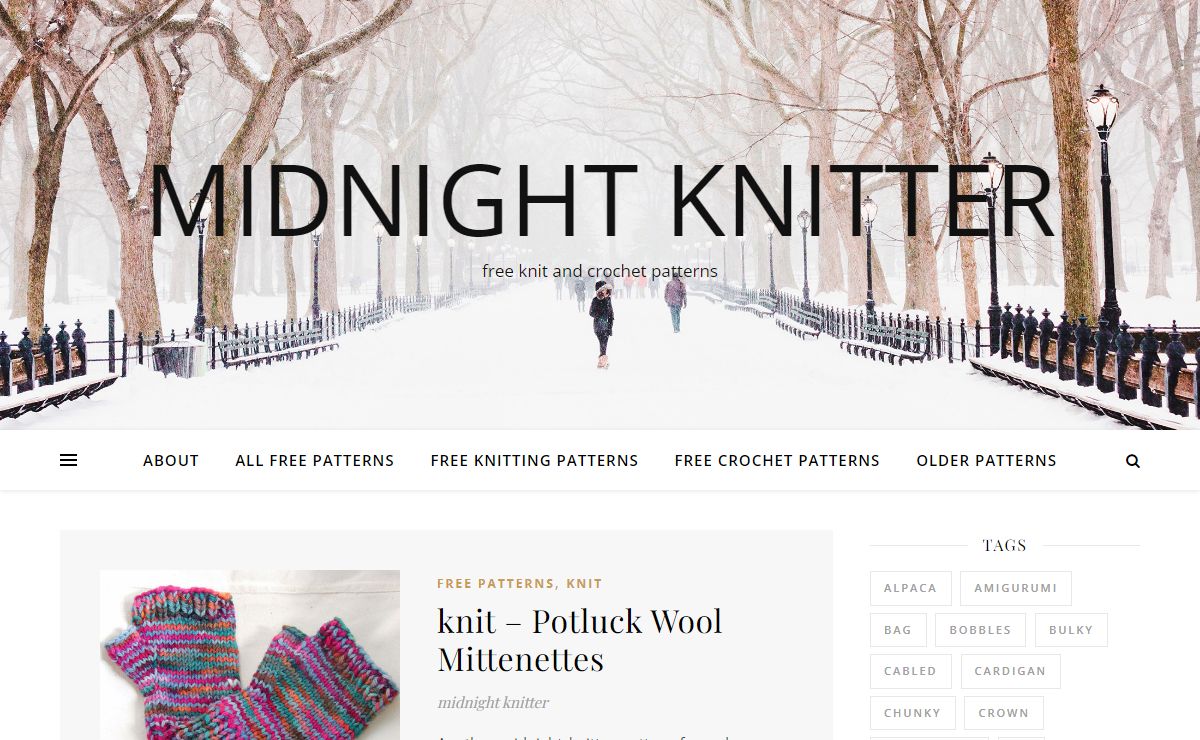This screenshot has height=740, width=1200.
Task: Click the midnight knitter author link
Action: pyautogui.click(x=493, y=703)
